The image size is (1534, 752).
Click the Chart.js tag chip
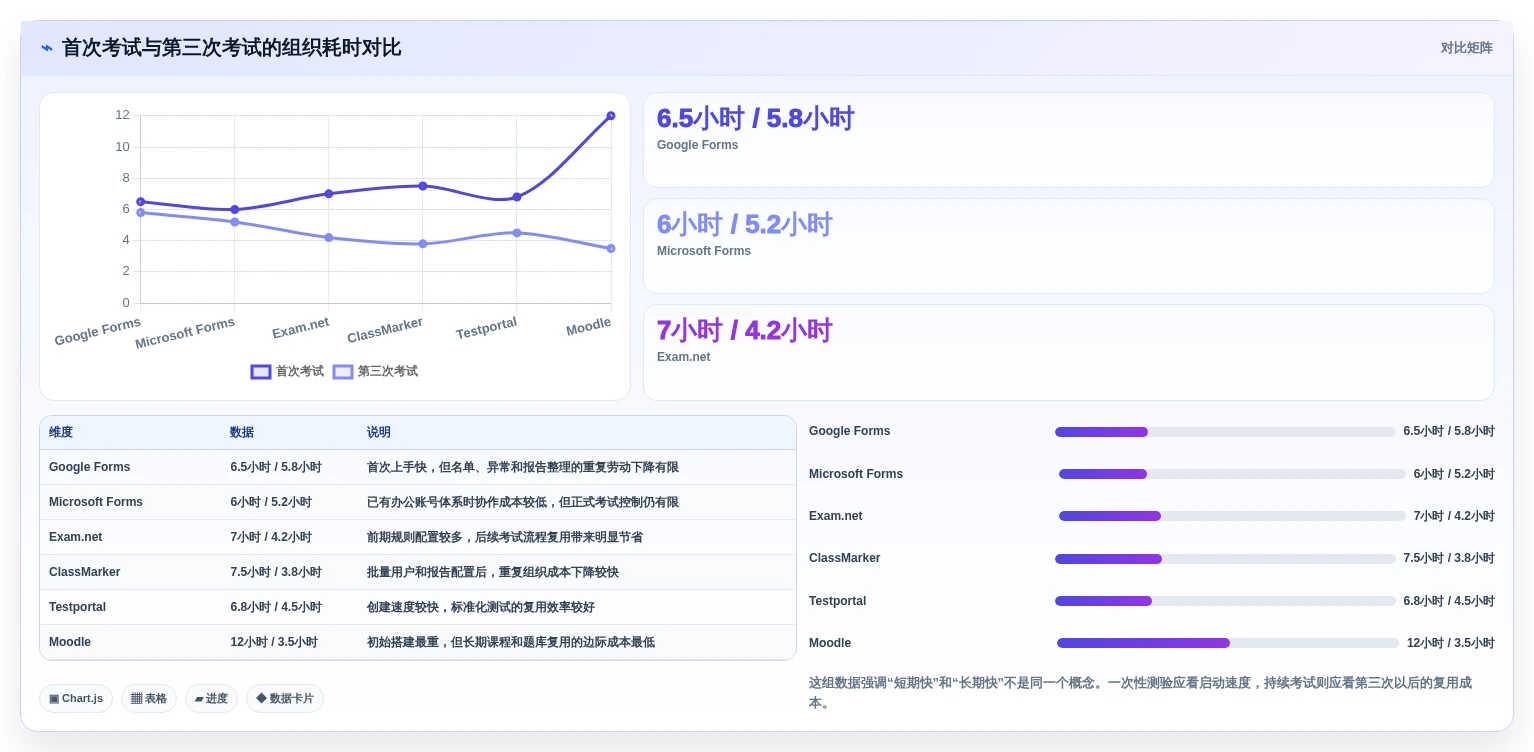[76, 698]
